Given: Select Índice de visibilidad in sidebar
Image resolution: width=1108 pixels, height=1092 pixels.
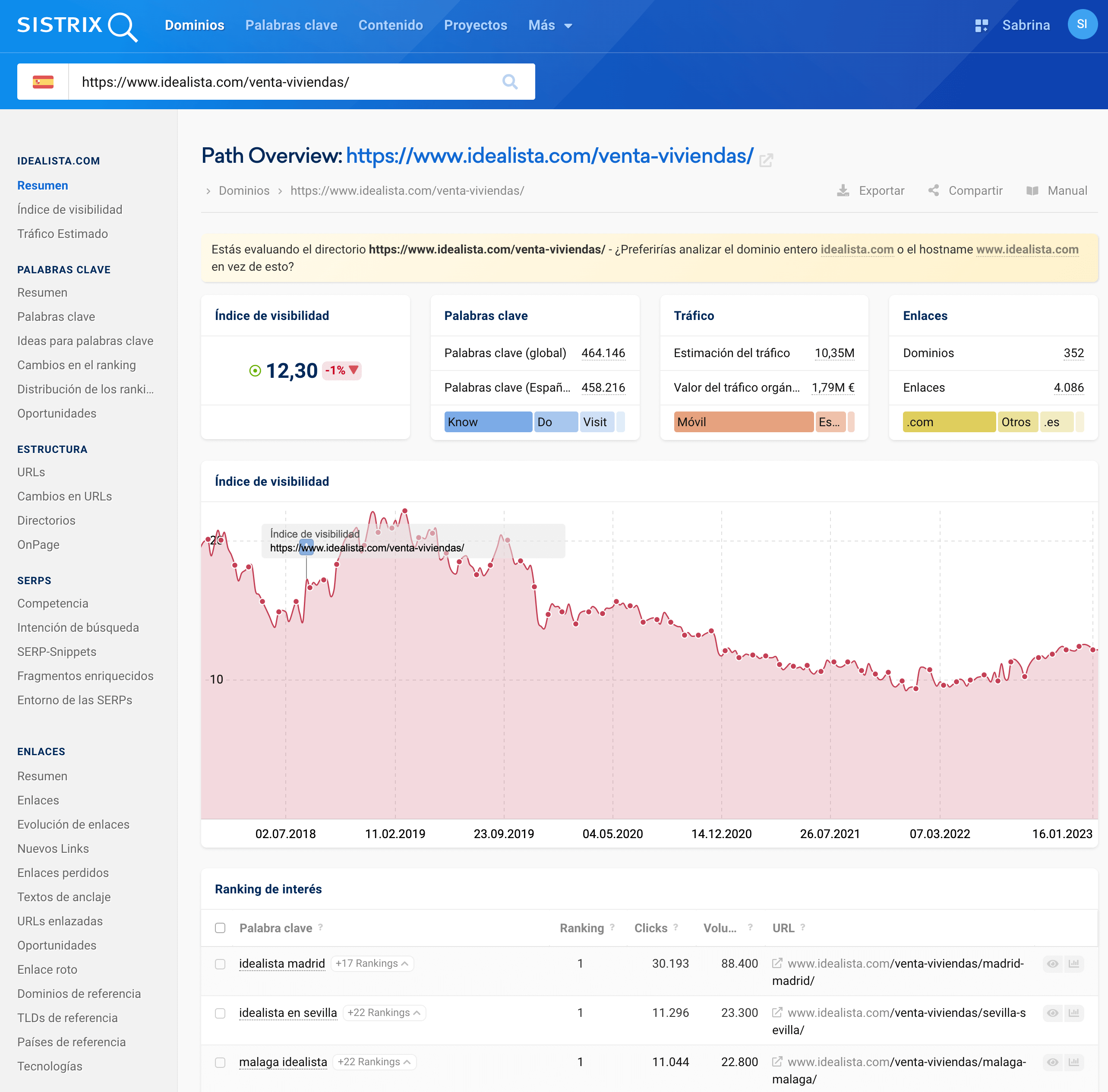Looking at the screenshot, I should click(x=70, y=209).
